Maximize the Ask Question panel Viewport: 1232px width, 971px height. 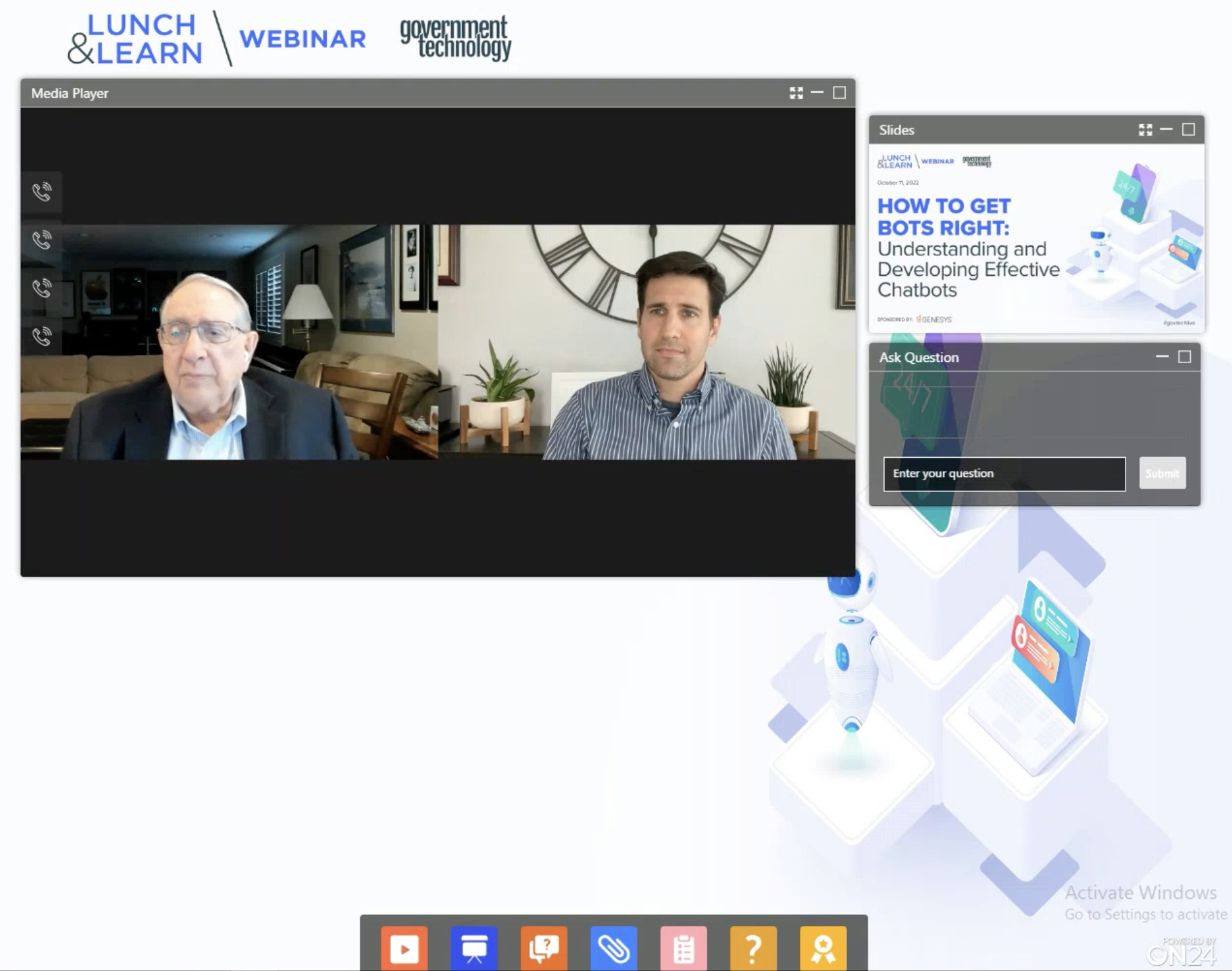pos(1184,357)
